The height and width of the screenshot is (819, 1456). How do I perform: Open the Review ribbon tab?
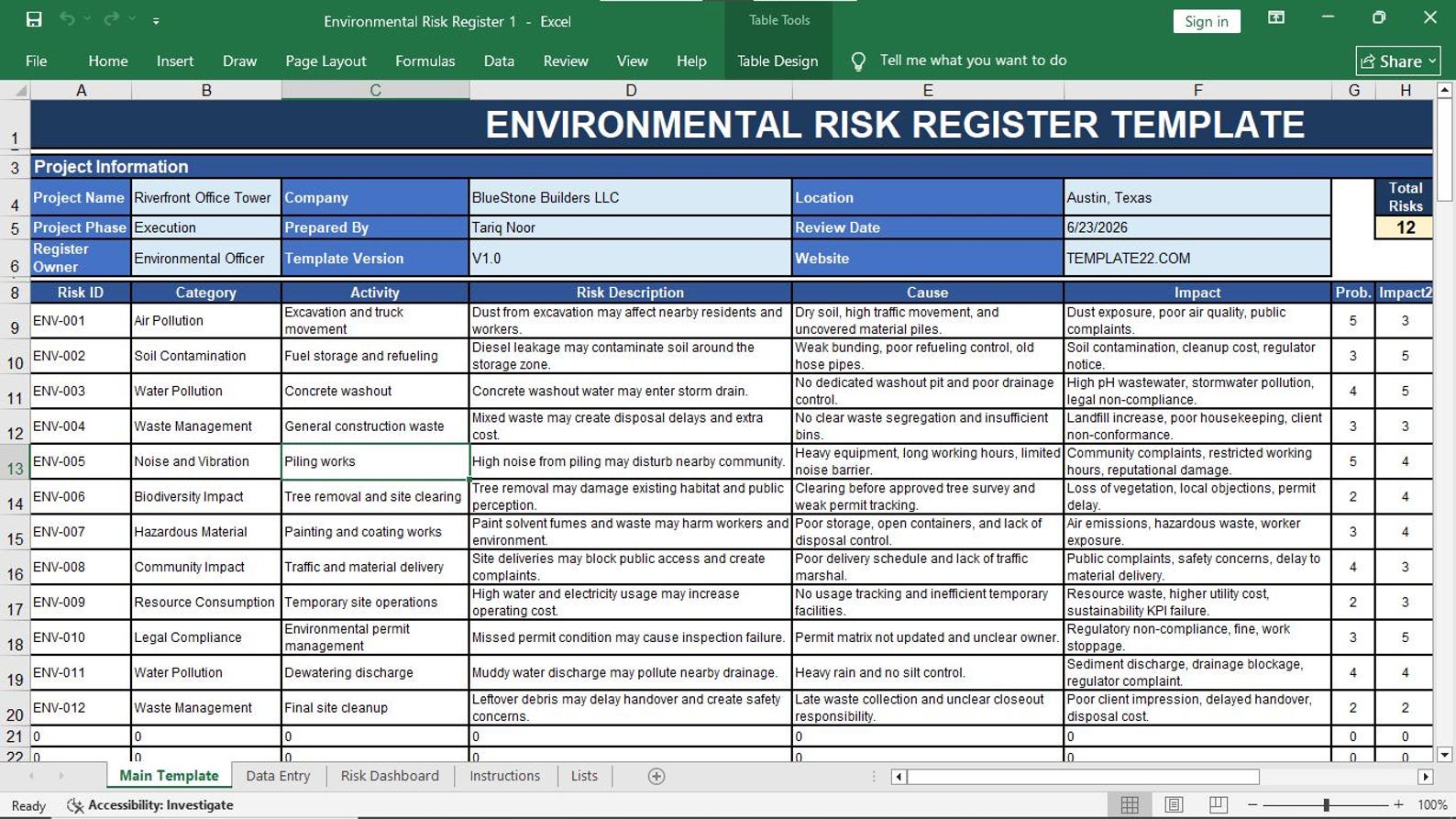566,61
